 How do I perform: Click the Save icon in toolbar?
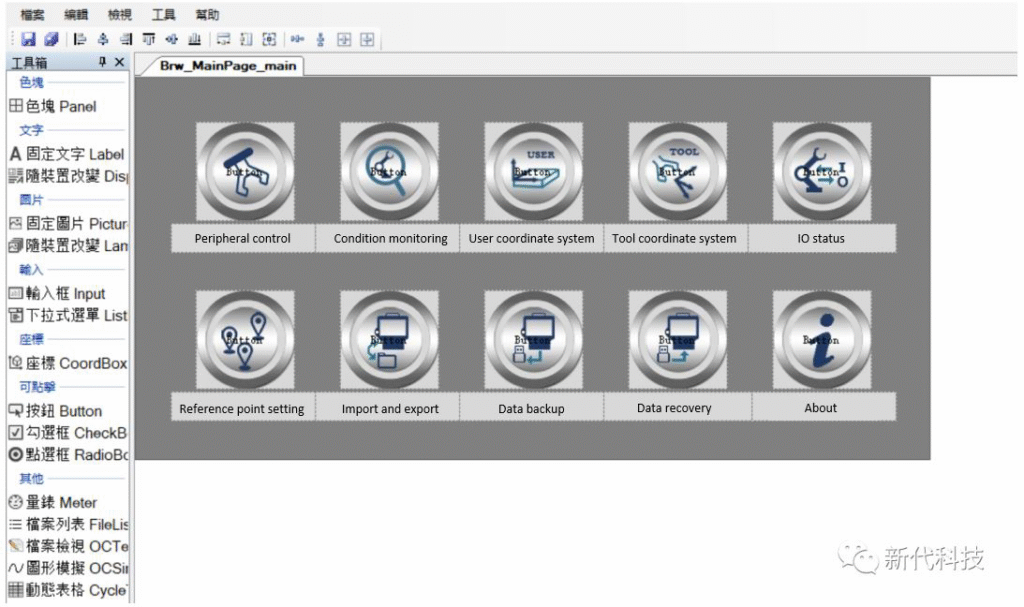point(28,39)
